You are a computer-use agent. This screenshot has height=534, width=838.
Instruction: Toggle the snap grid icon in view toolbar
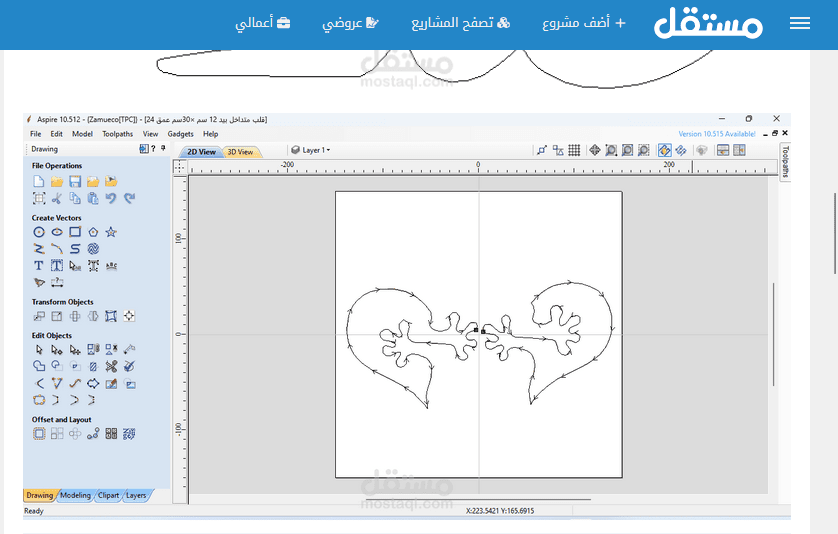click(574, 151)
